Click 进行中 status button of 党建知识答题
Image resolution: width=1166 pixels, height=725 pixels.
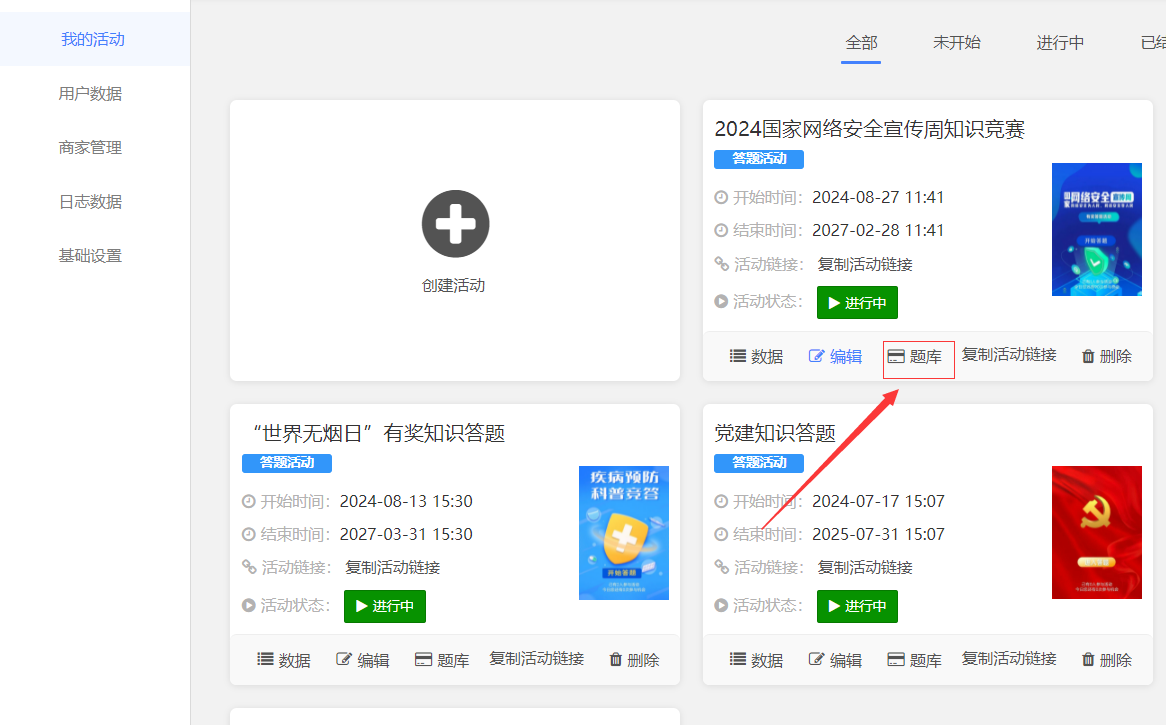point(857,606)
